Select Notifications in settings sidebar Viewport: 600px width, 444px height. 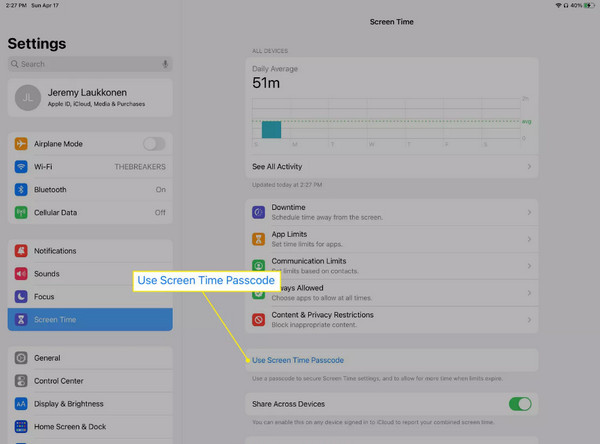click(90, 251)
